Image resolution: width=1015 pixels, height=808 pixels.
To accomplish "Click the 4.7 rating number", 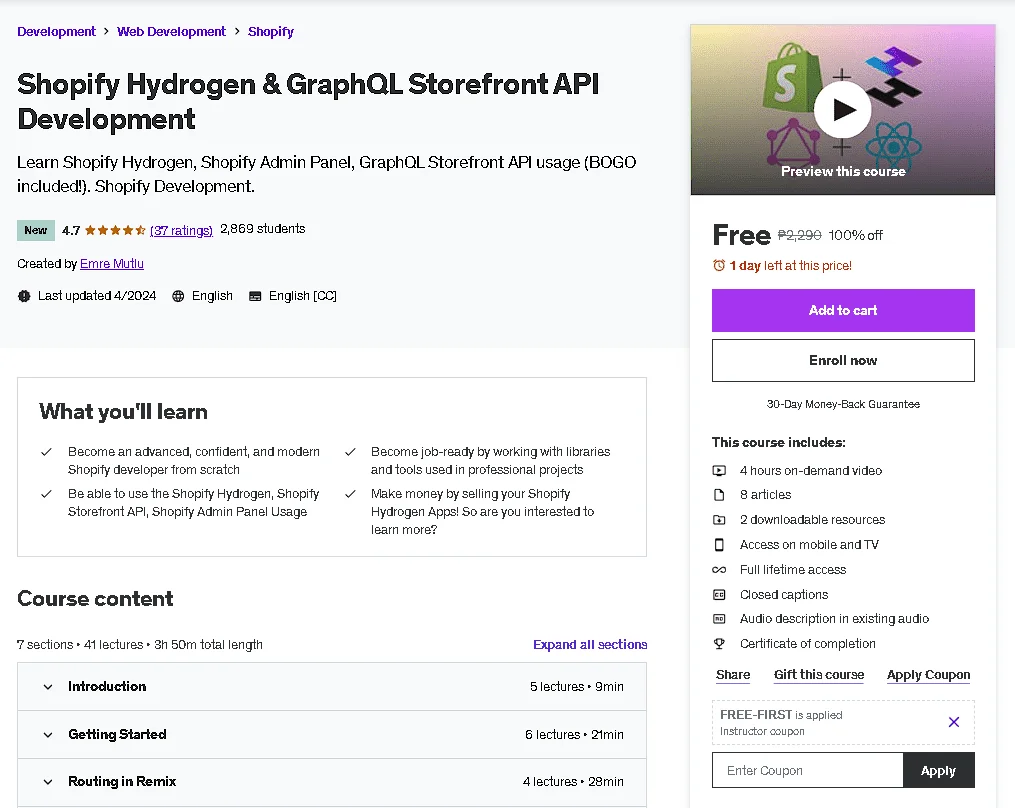I will [71, 230].
